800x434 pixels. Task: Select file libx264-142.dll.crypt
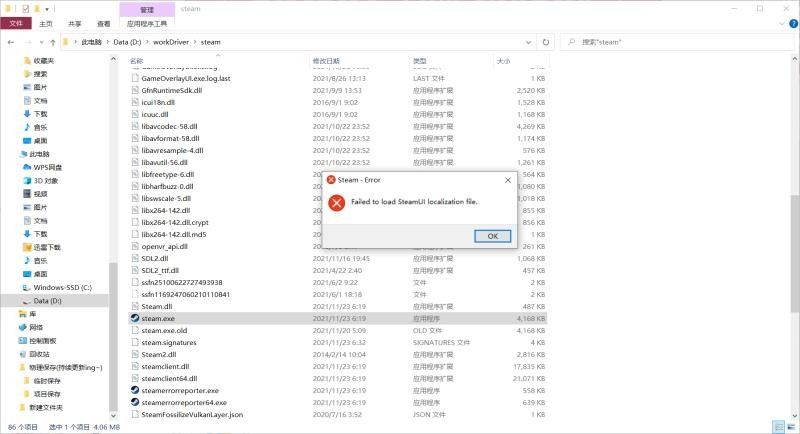[x=175, y=222]
